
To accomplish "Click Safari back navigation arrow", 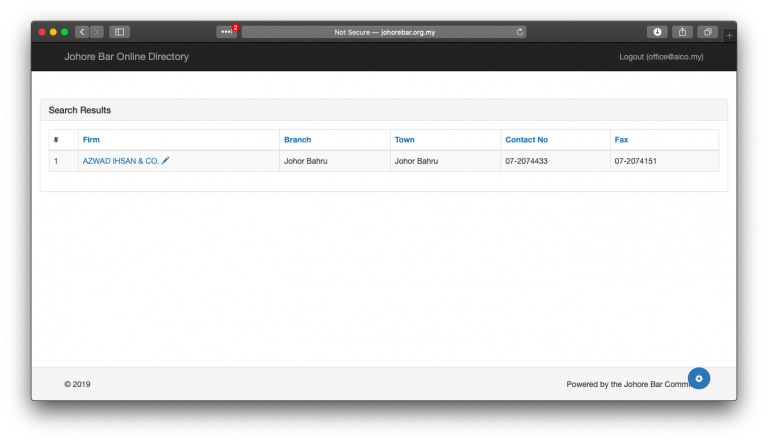I will (82, 32).
